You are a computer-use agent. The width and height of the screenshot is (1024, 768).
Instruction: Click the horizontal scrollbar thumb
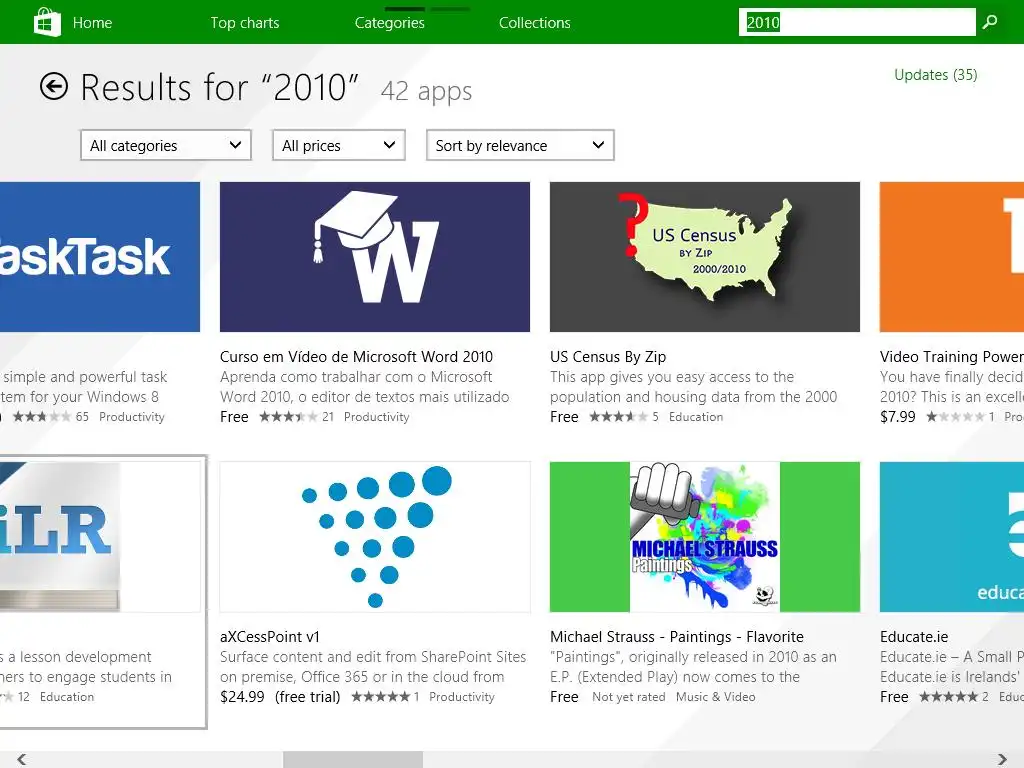[x=353, y=760]
